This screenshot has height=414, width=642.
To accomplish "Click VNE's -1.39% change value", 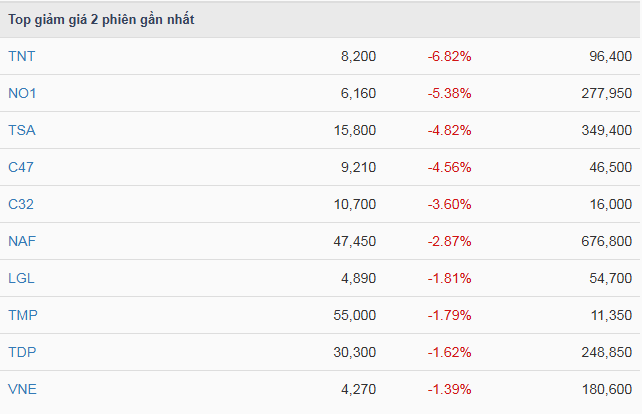I will pyautogui.click(x=449, y=390).
